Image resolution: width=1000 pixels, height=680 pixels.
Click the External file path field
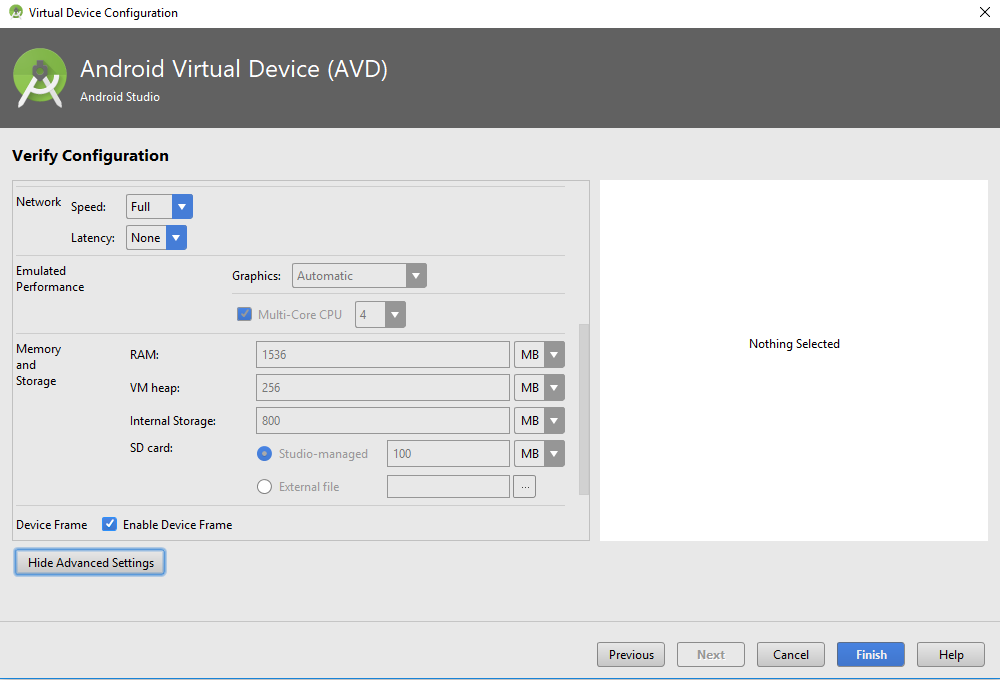pyautogui.click(x=448, y=487)
